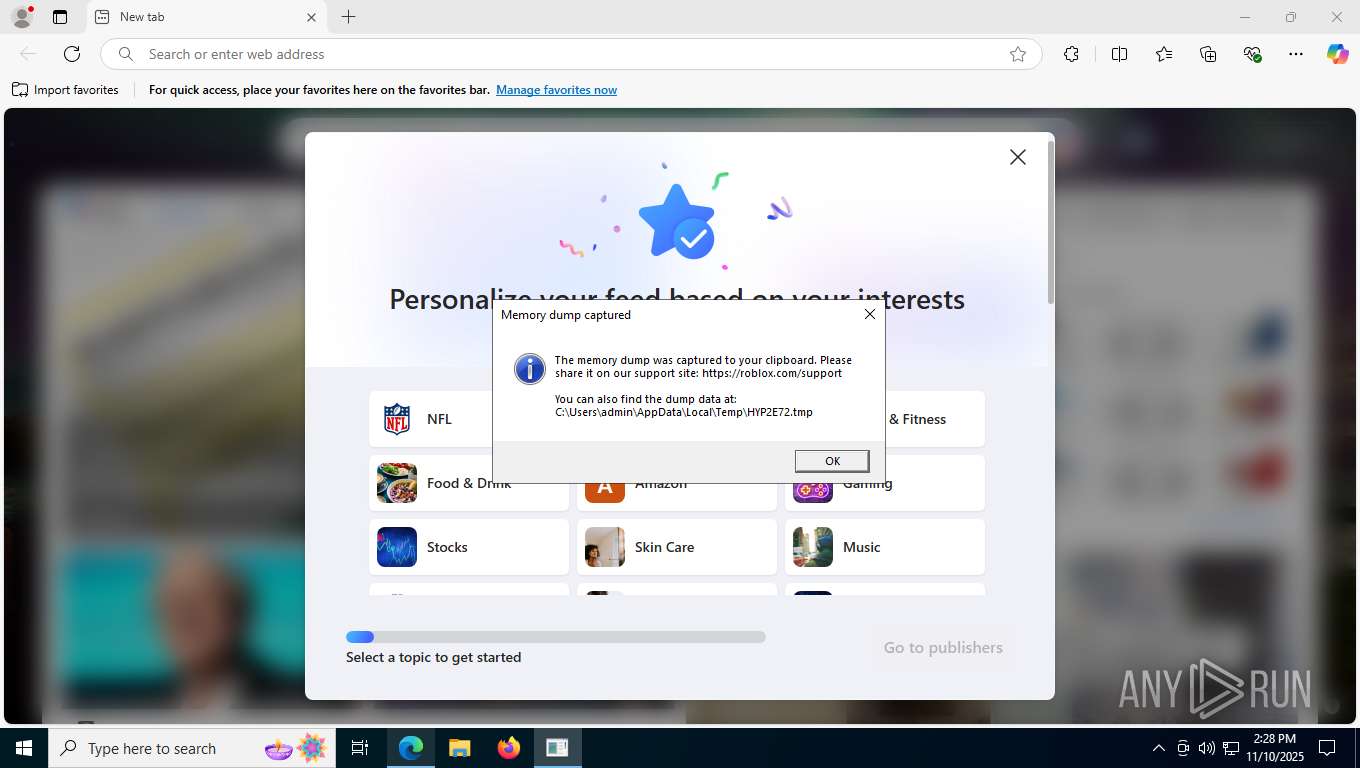The width and height of the screenshot is (1360, 768).
Task: Click the search magnifier in address bar
Action: [126, 54]
